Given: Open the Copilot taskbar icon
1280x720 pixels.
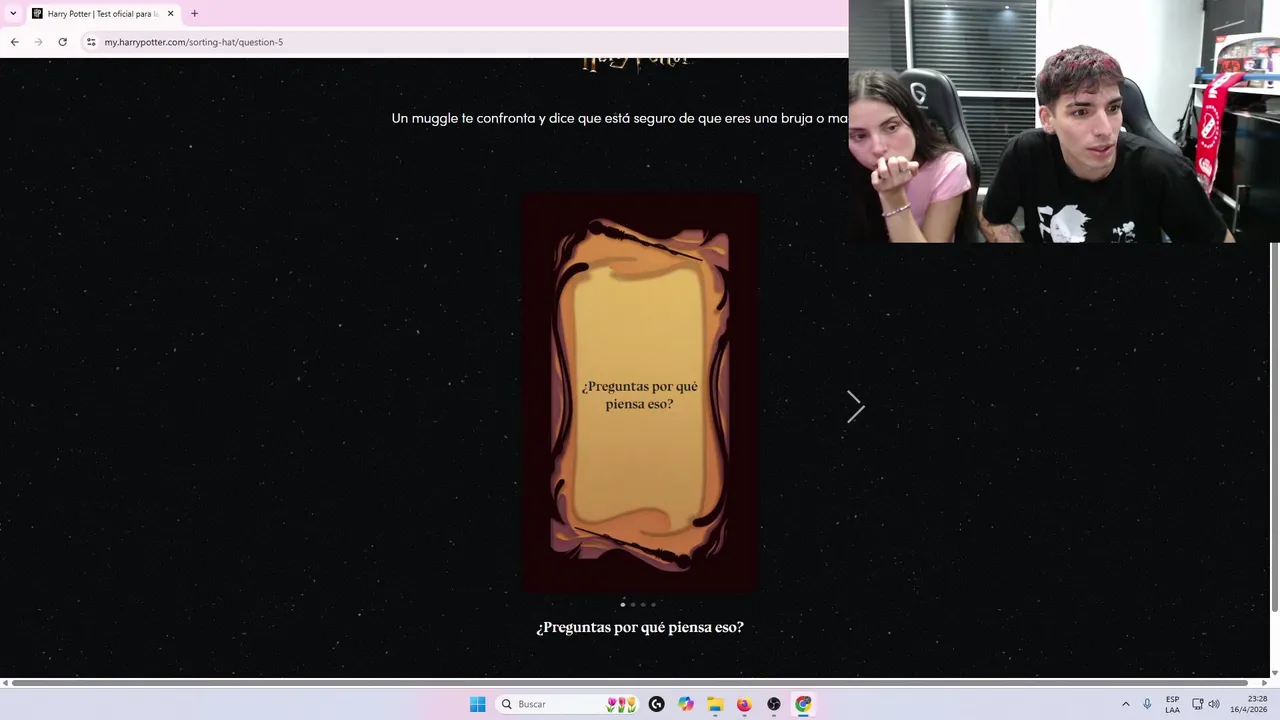Looking at the screenshot, I should 686,704.
